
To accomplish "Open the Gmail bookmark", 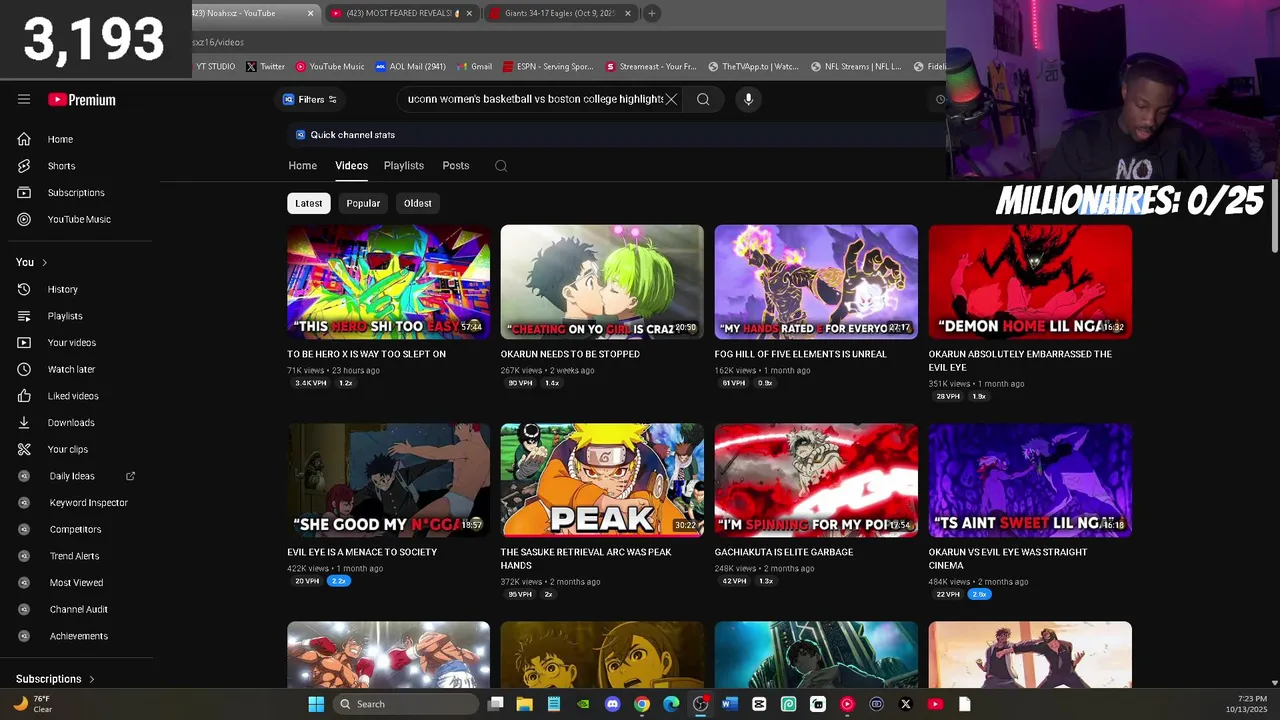I will 474,67.
